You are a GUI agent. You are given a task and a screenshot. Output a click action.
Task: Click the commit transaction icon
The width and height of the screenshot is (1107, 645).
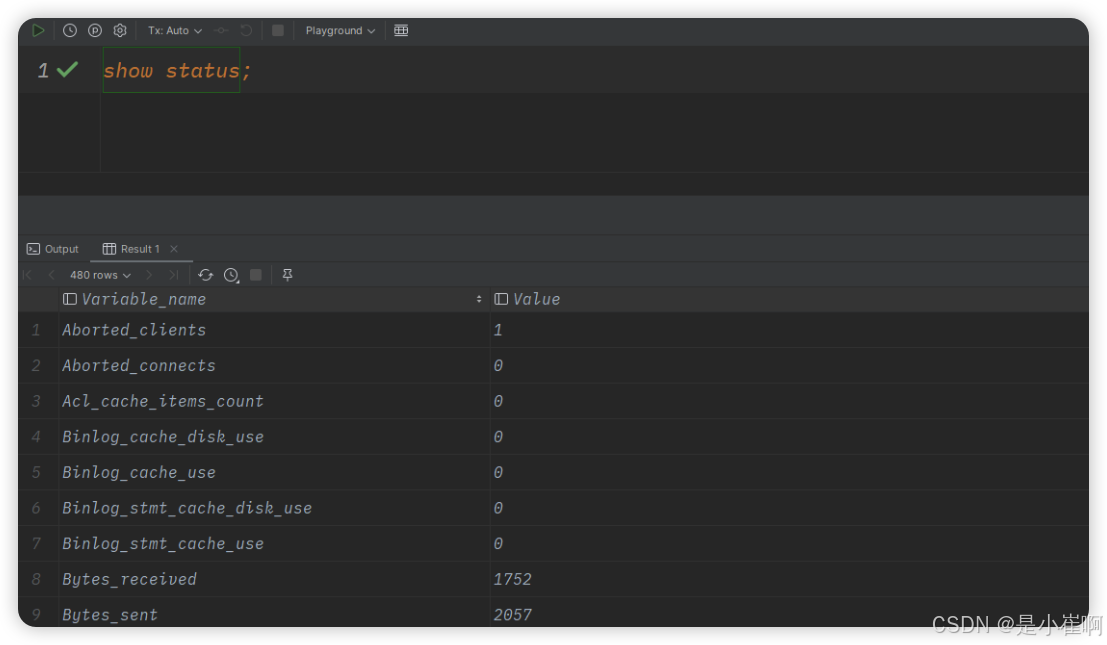[221, 30]
